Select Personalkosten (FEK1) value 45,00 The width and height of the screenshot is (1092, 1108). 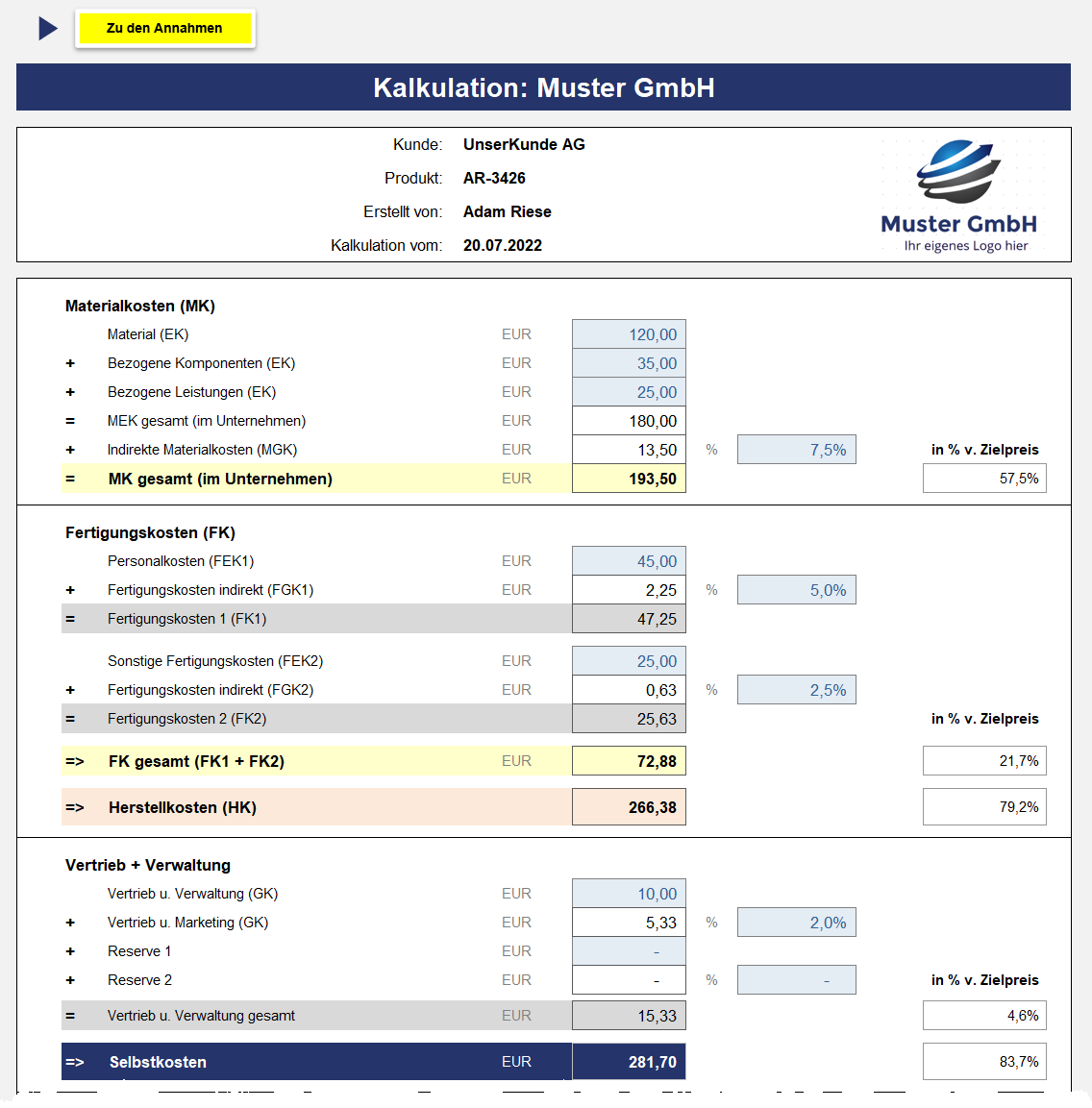(629, 561)
